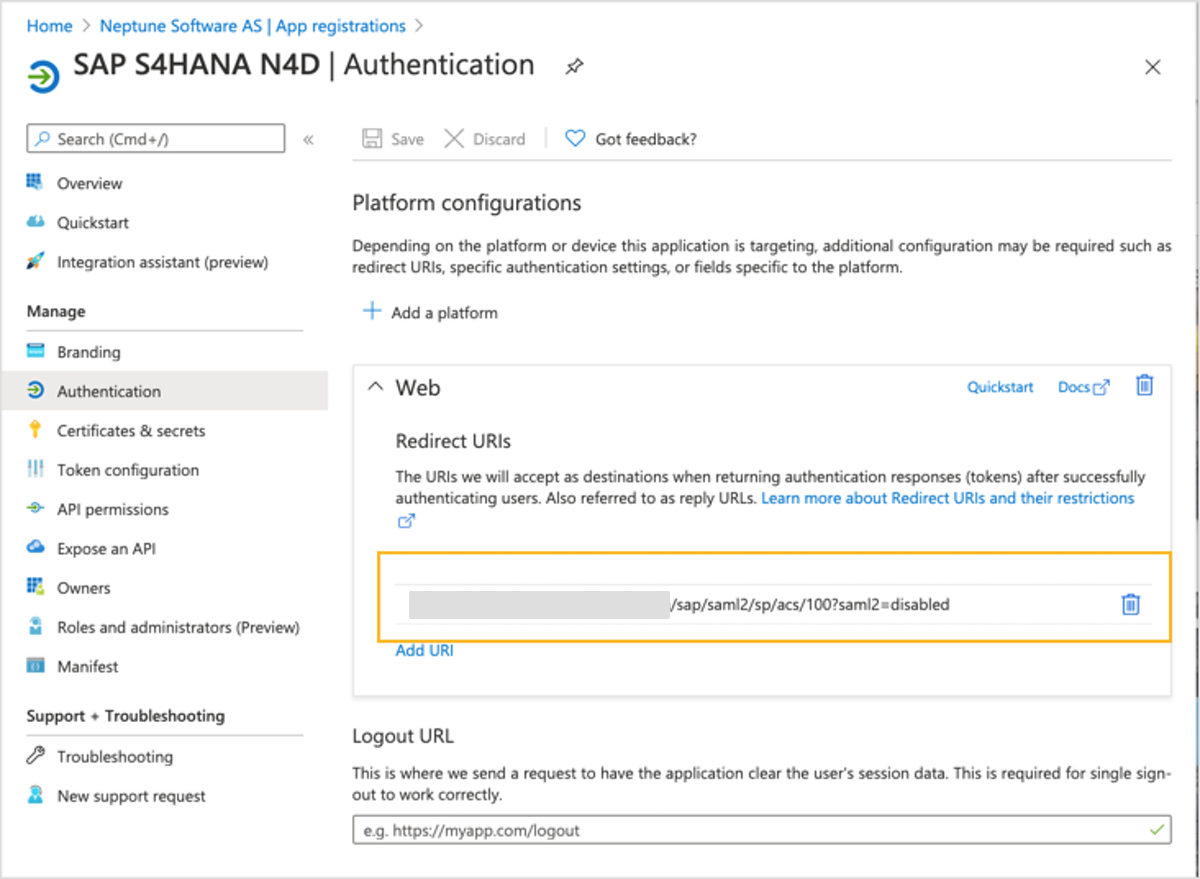
Task: Pin the SAP S4HANA N4D blade
Action: (574, 67)
